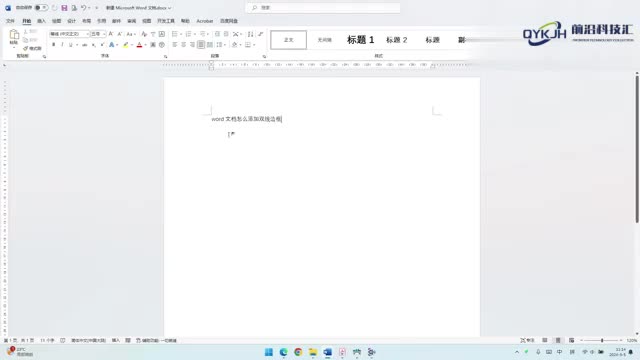This screenshot has height=360, width=640.
Task: Switch to the 开发工具 Developer tab
Action: [x=166, y=21]
